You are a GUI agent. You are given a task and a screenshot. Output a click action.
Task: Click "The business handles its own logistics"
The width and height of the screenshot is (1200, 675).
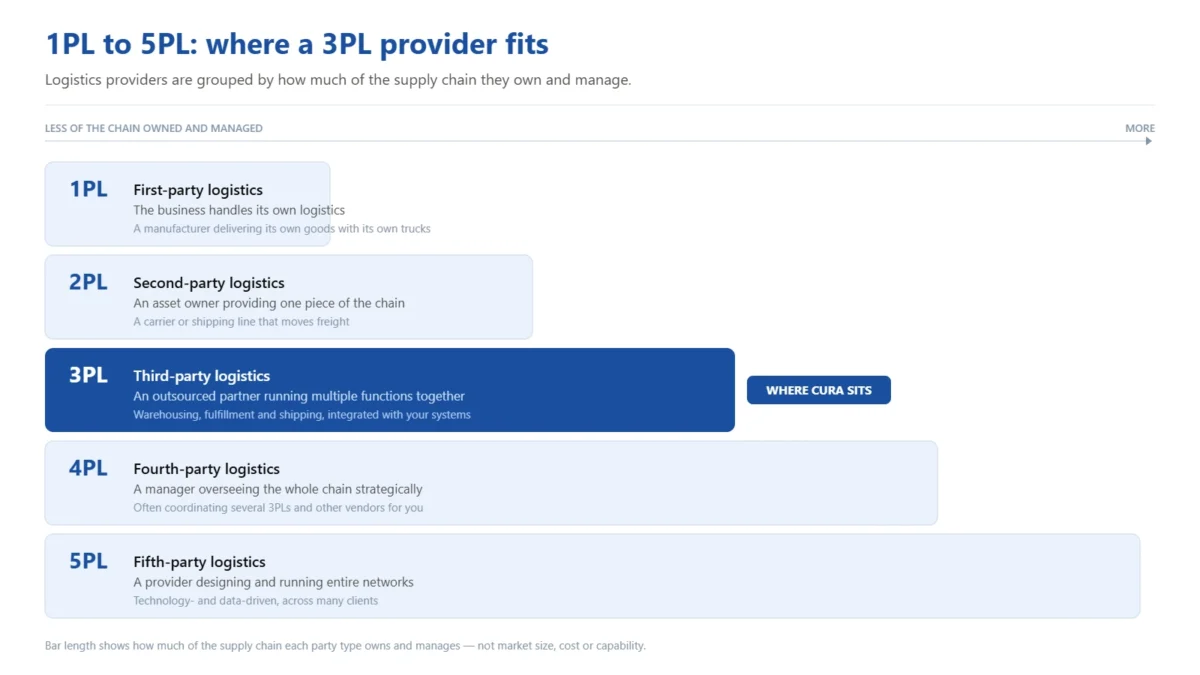(239, 210)
